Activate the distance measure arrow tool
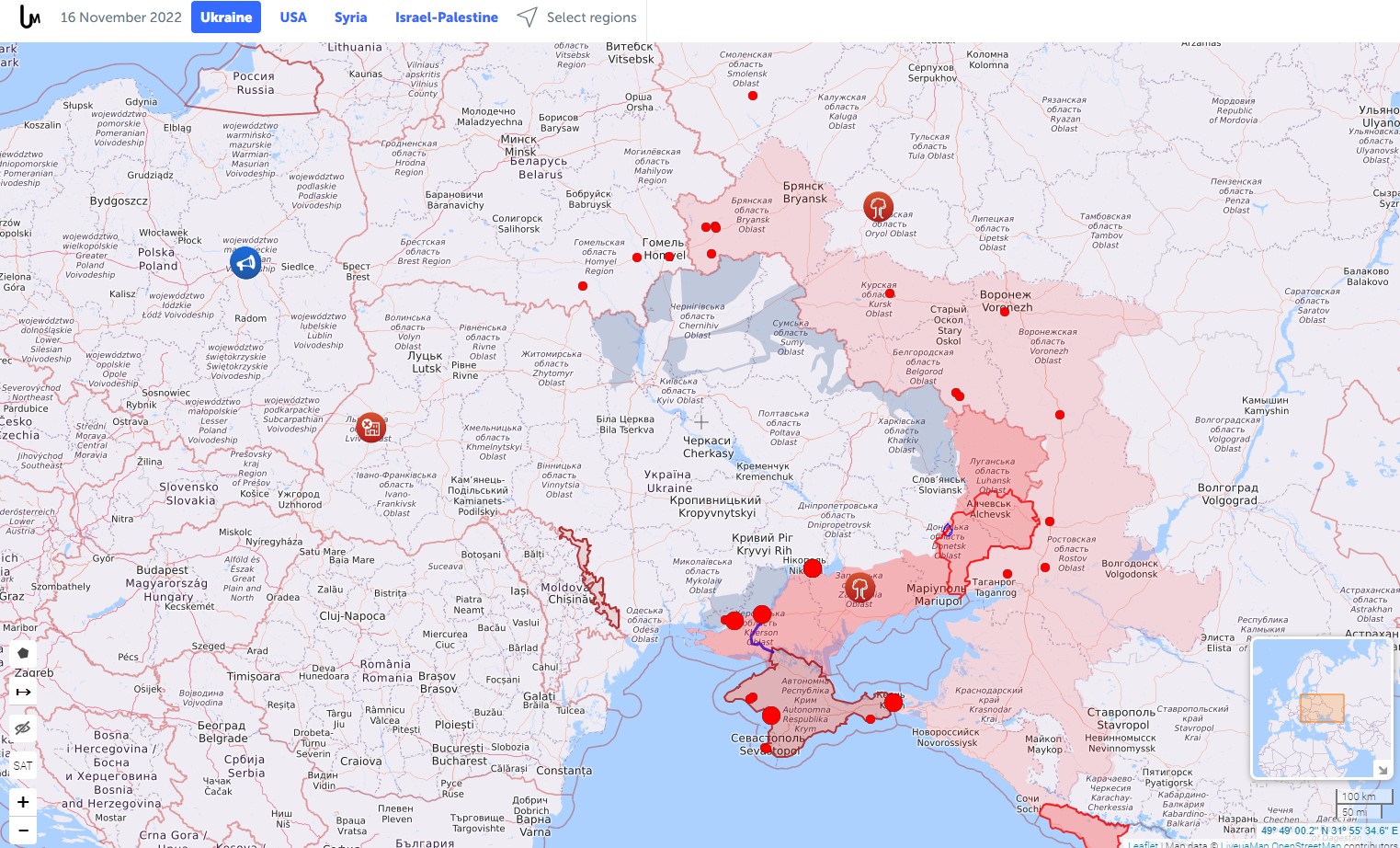This screenshot has width=1400, height=848. 23,692
